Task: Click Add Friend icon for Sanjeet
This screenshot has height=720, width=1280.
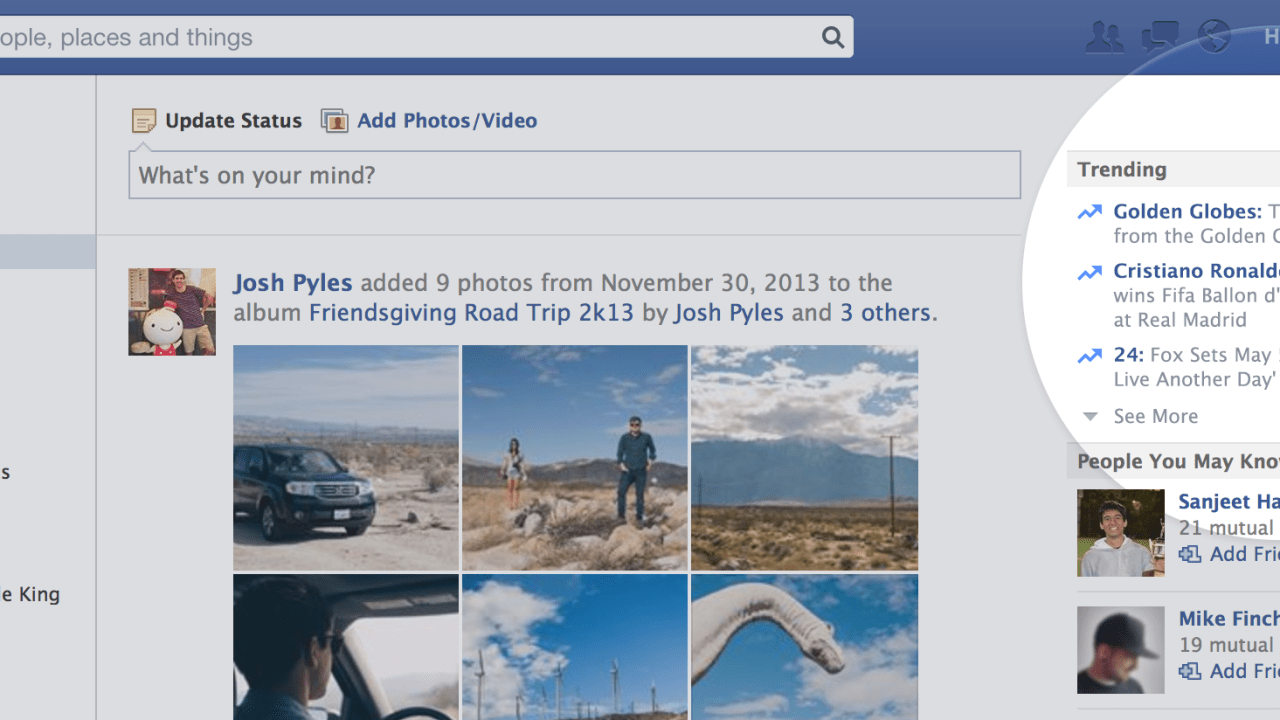Action: pos(1190,554)
